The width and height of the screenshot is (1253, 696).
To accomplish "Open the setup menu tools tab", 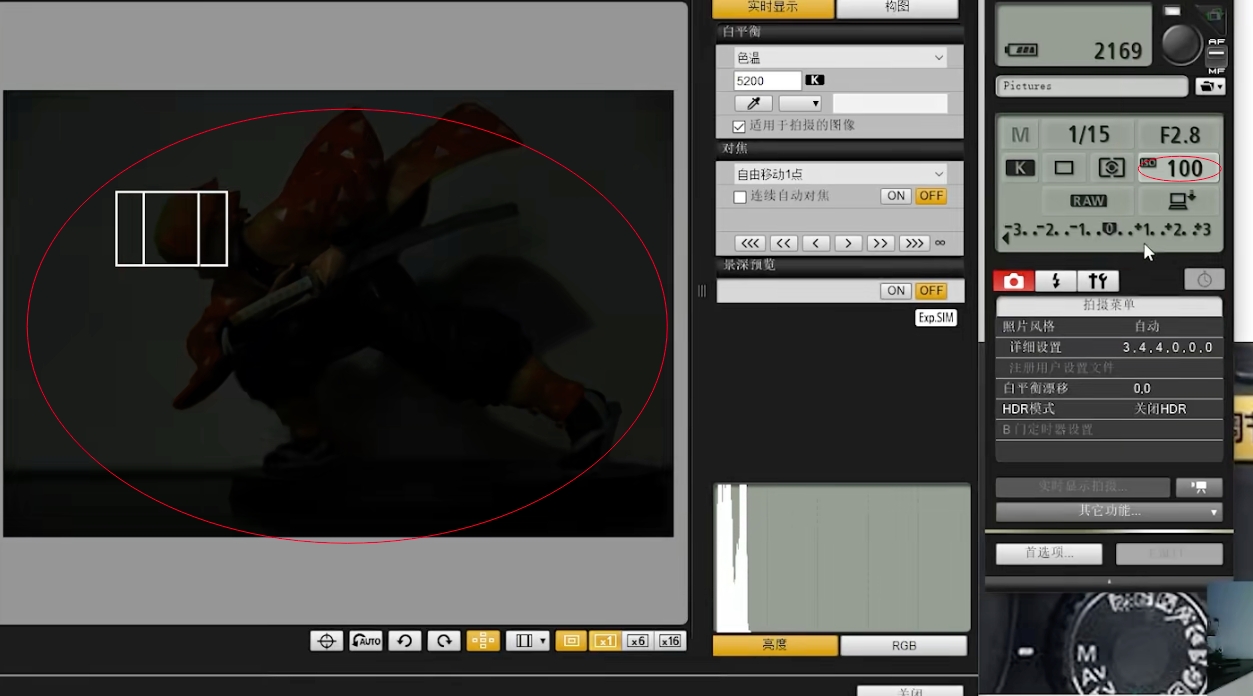I will 1098,281.
